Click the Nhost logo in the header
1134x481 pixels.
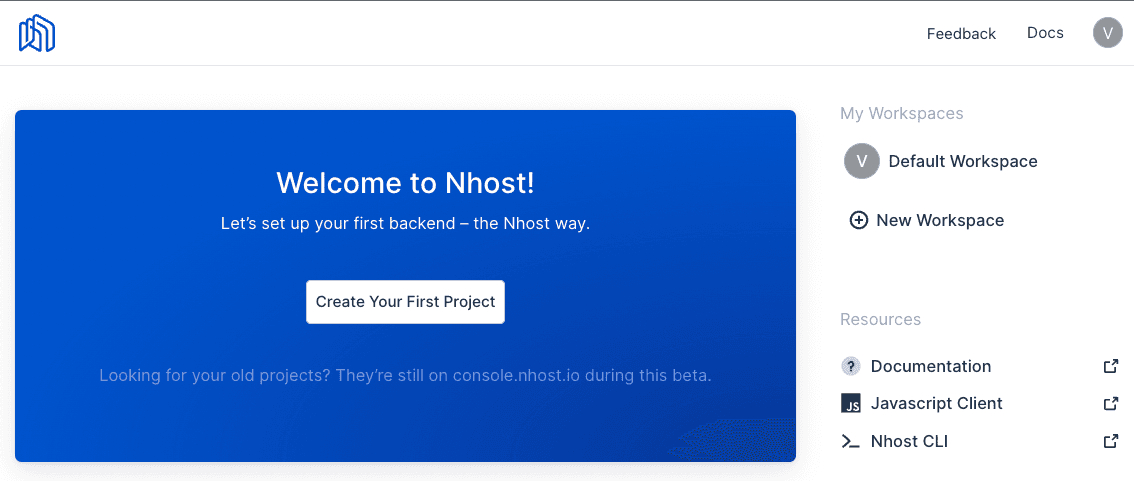click(37, 33)
